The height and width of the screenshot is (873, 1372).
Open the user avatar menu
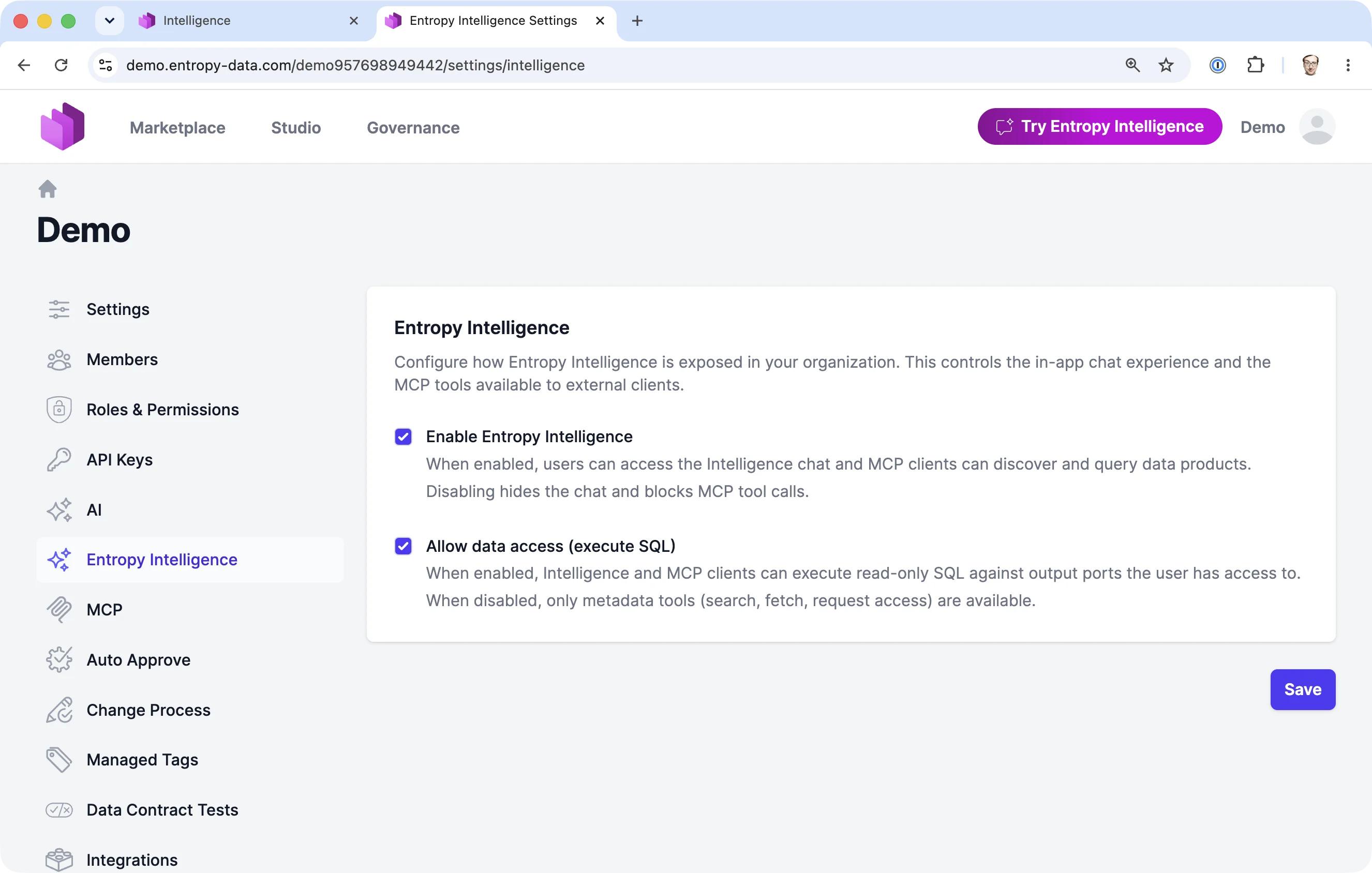pyautogui.click(x=1317, y=126)
